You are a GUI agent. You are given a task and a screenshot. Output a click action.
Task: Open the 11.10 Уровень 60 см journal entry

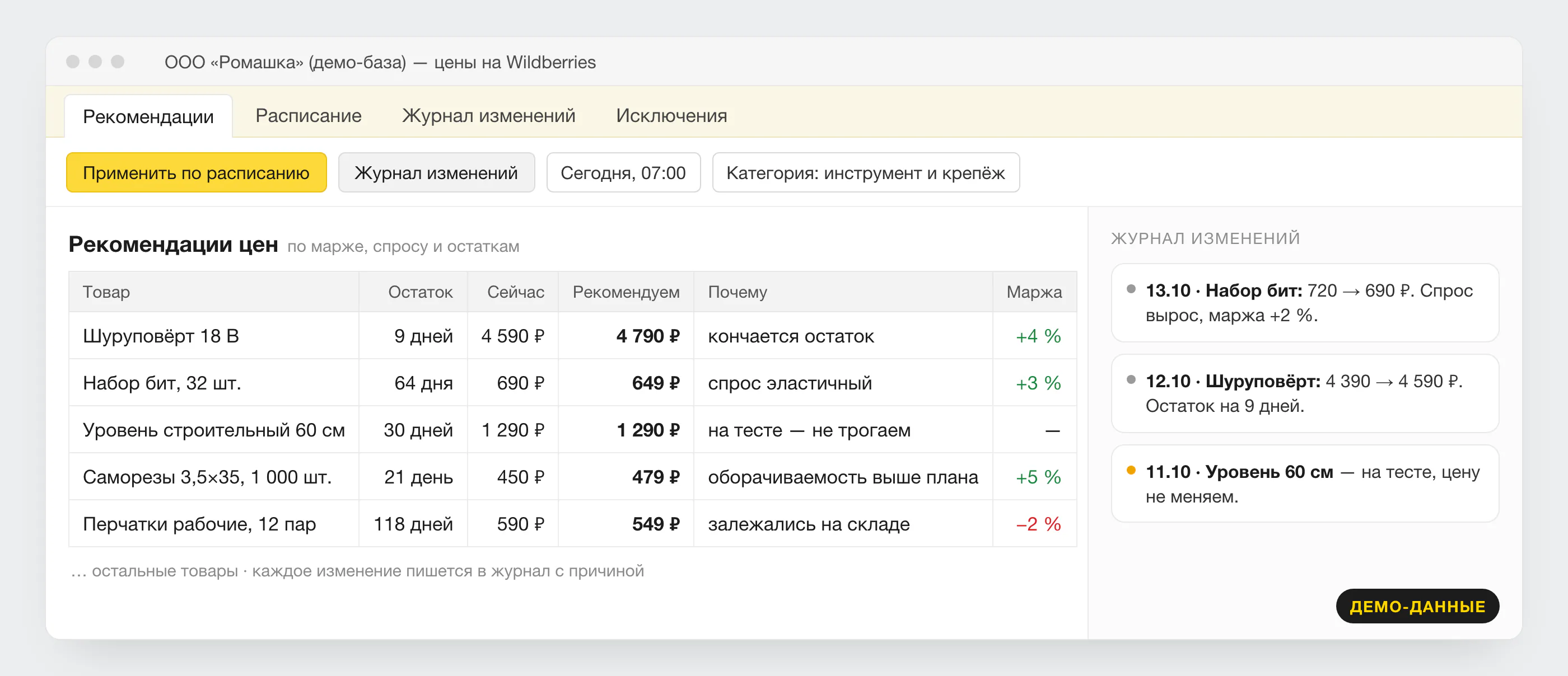pyautogui.click(x=1304, y=483)
